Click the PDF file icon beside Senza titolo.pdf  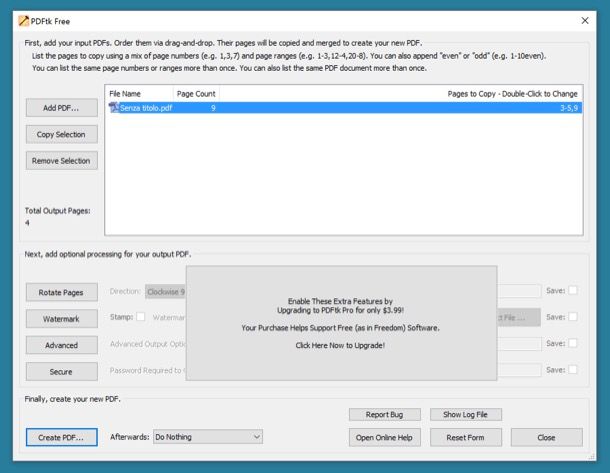click(112, 107)
